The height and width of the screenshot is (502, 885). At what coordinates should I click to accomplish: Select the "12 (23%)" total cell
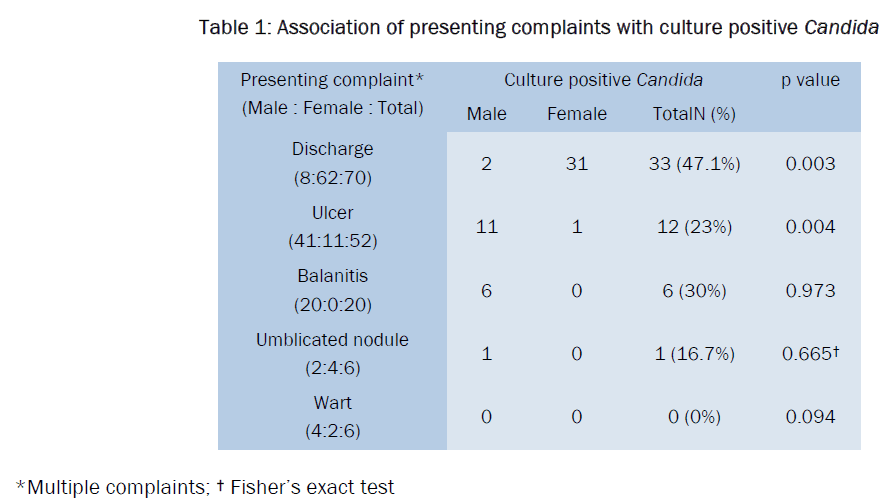pos(695,227)
